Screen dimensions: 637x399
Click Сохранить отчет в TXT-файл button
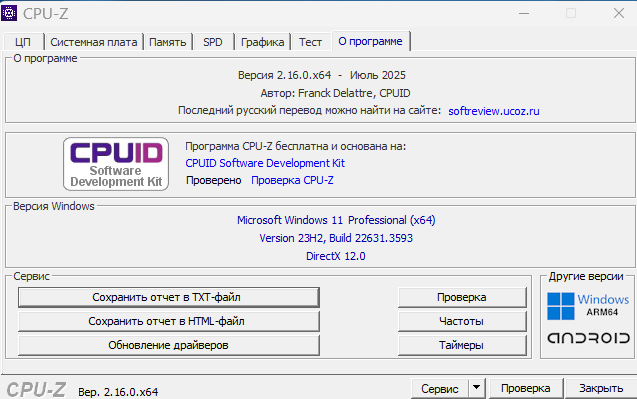(169, 297)
